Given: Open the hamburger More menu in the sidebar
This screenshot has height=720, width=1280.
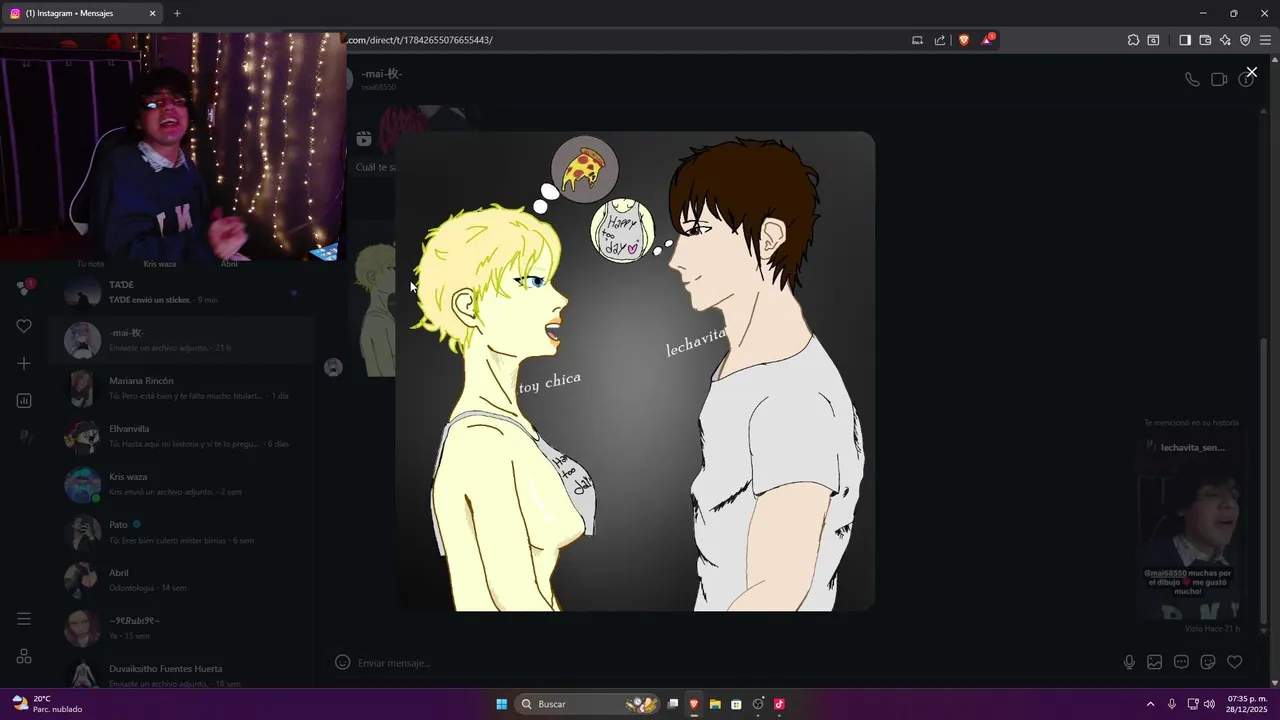Looking at the screenshot, I should pyautogui.click(x=24, y=619).
